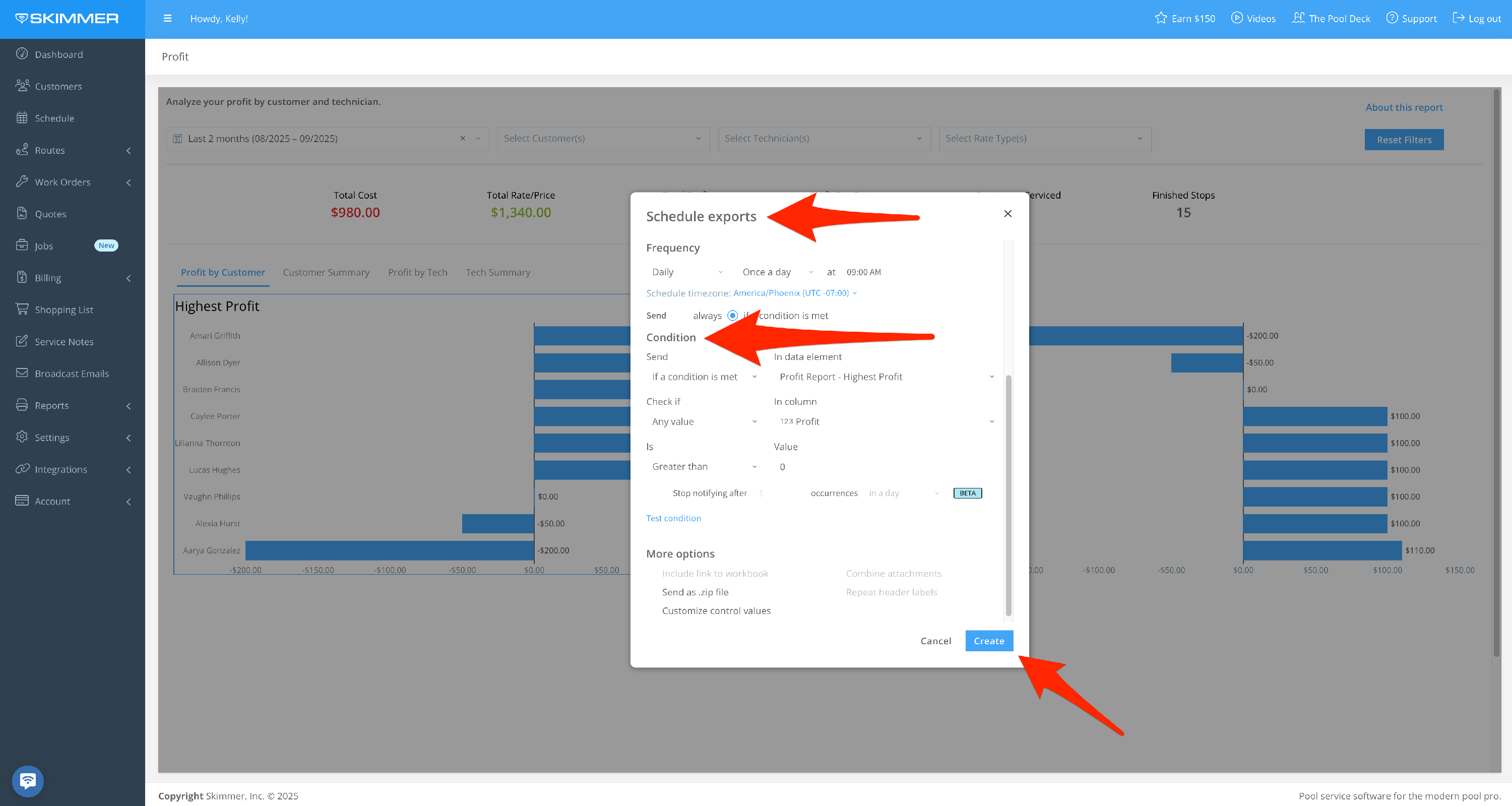Enable 'Customize control values' option
Screen dimensions: 1512x806
click(716, 610)
